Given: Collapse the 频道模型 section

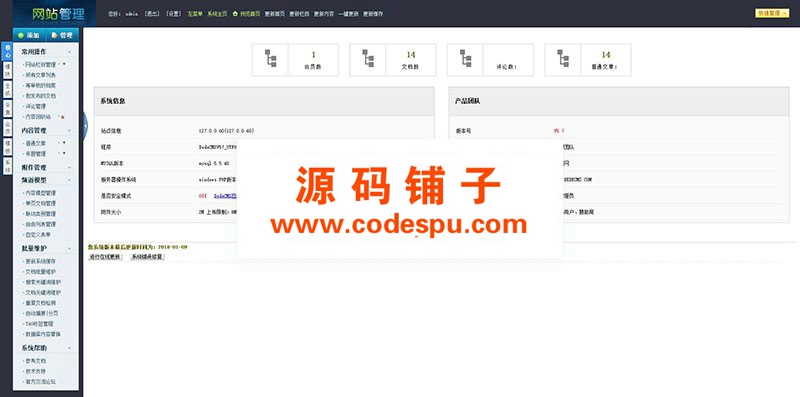Looking at the screenshot, I should click(x=69, y=180).
